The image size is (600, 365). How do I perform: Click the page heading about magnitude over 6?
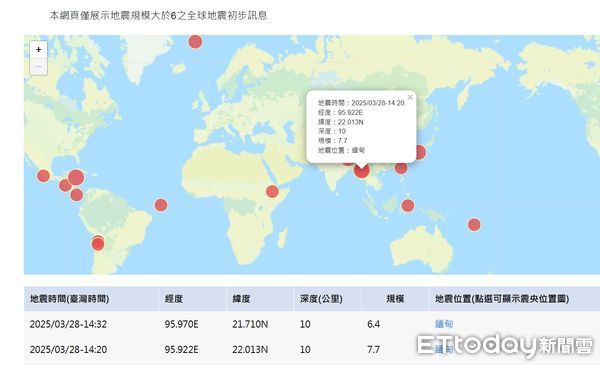pos(158,16)
